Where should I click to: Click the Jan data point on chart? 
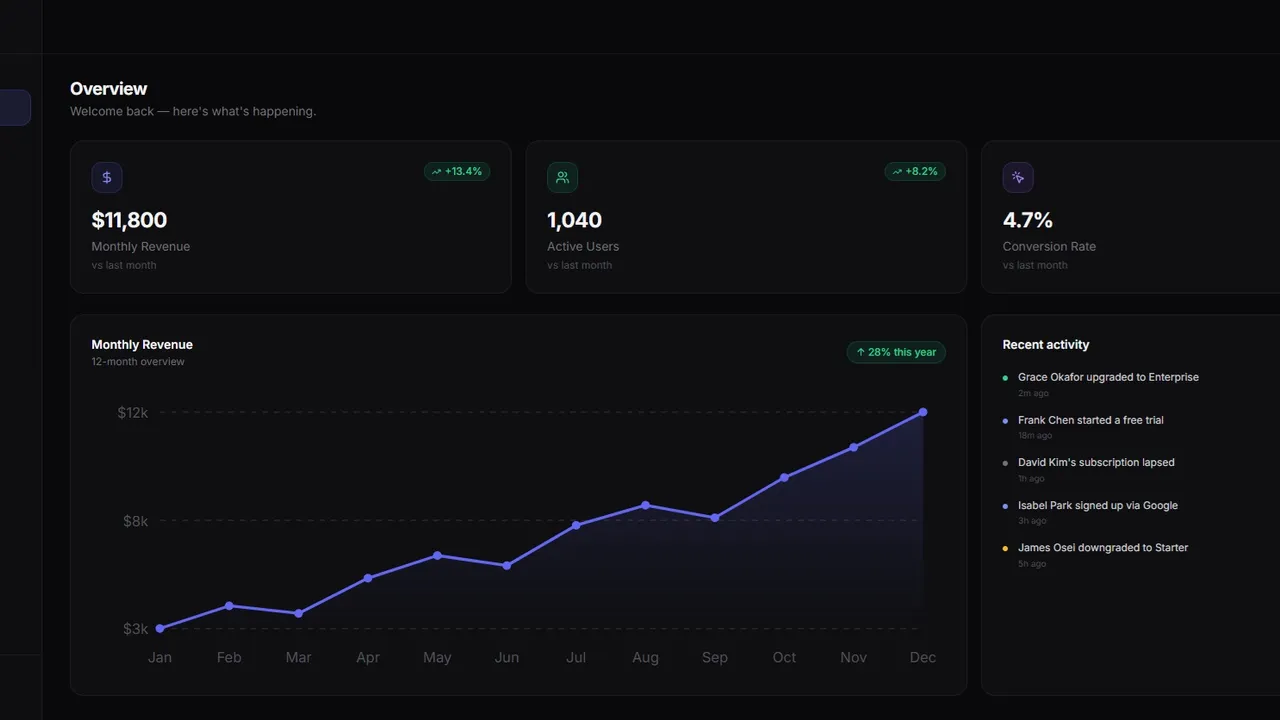[160, 629]
